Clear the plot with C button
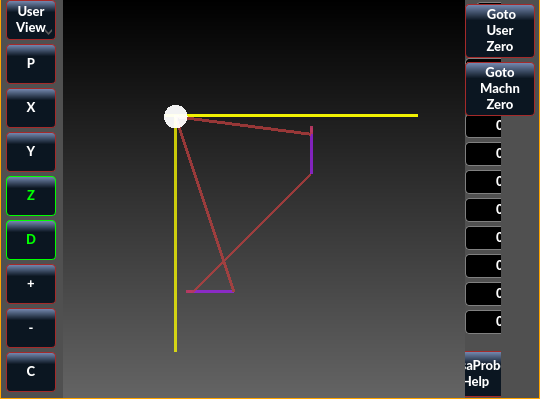This screenshot has height=399, width=540. (31, 372)
